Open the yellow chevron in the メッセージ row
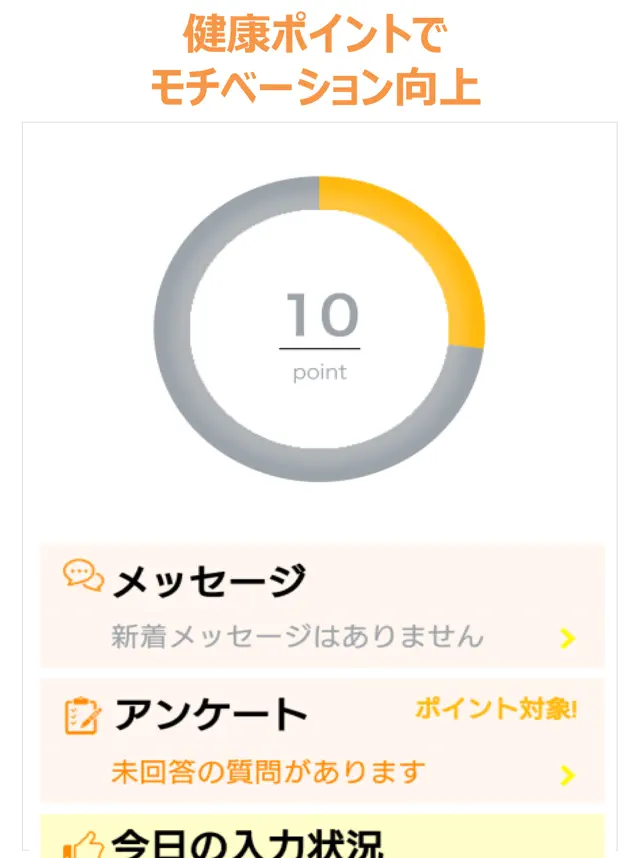Viewport: 643px width, 858px height. point(567,638)
